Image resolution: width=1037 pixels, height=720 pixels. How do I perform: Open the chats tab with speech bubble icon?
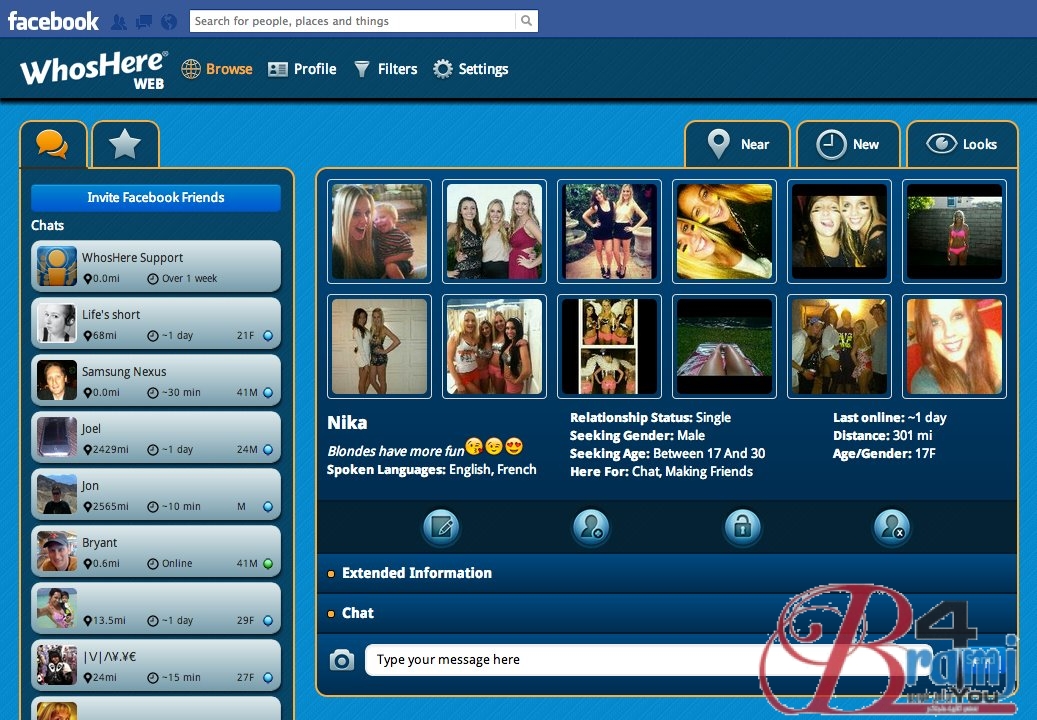pyautogui.click(x=53, y=145)
